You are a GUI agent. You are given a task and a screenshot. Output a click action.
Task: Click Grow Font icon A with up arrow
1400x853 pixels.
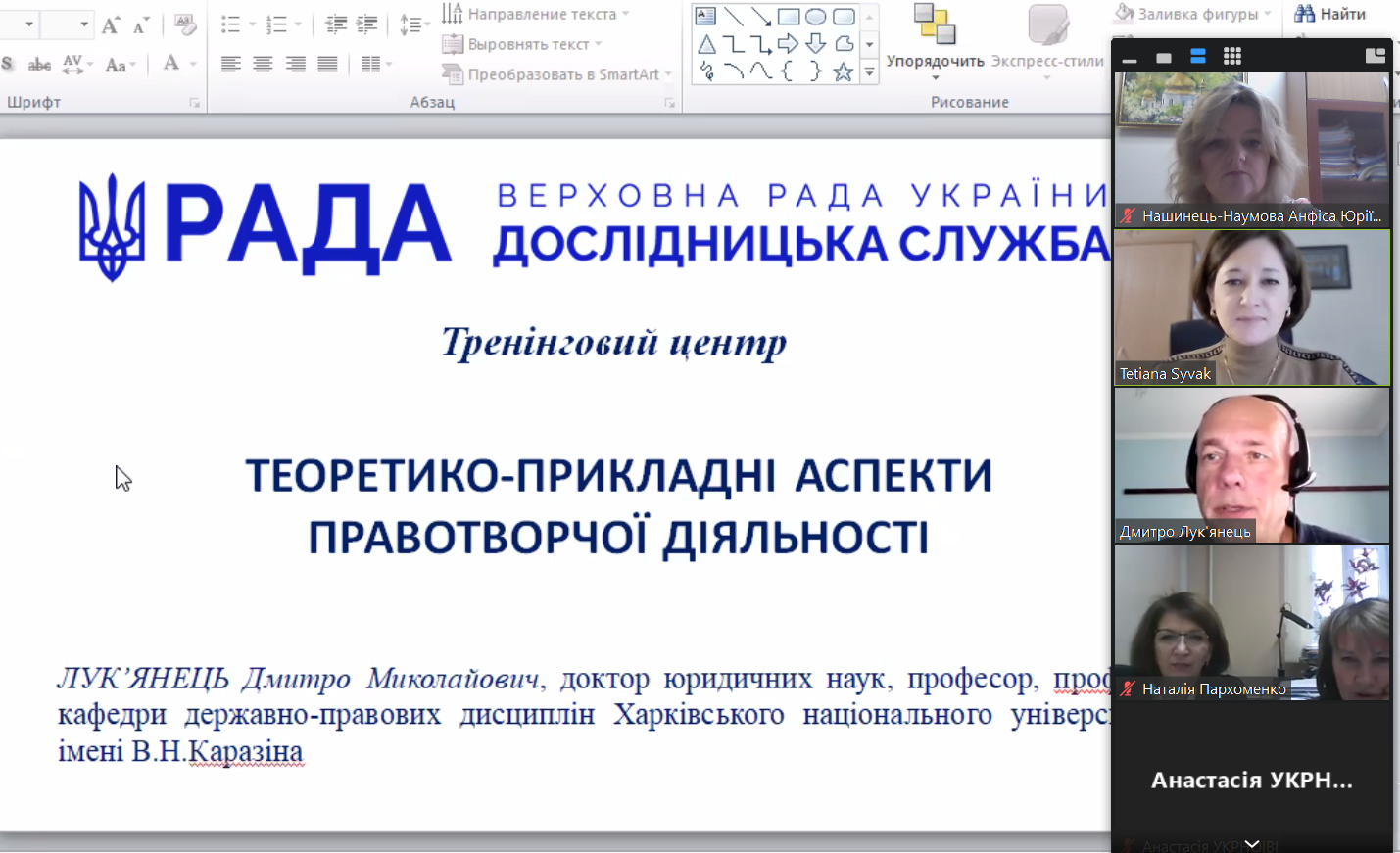click(112, 24)
